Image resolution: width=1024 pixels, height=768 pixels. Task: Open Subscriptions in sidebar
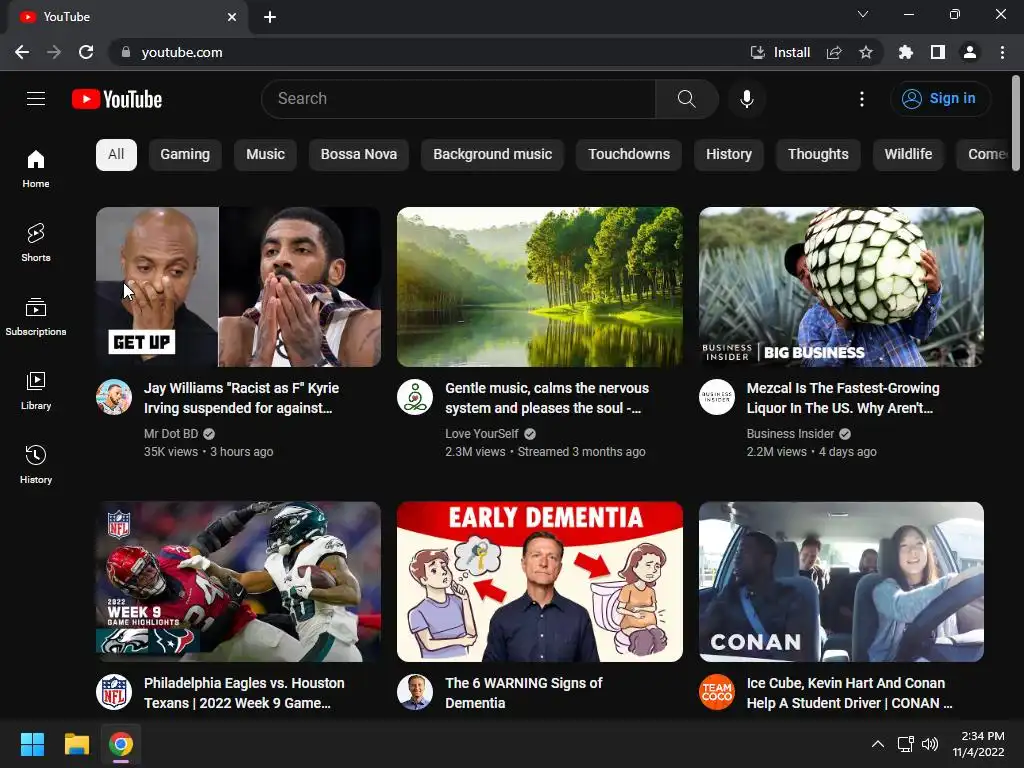[36, 316]
